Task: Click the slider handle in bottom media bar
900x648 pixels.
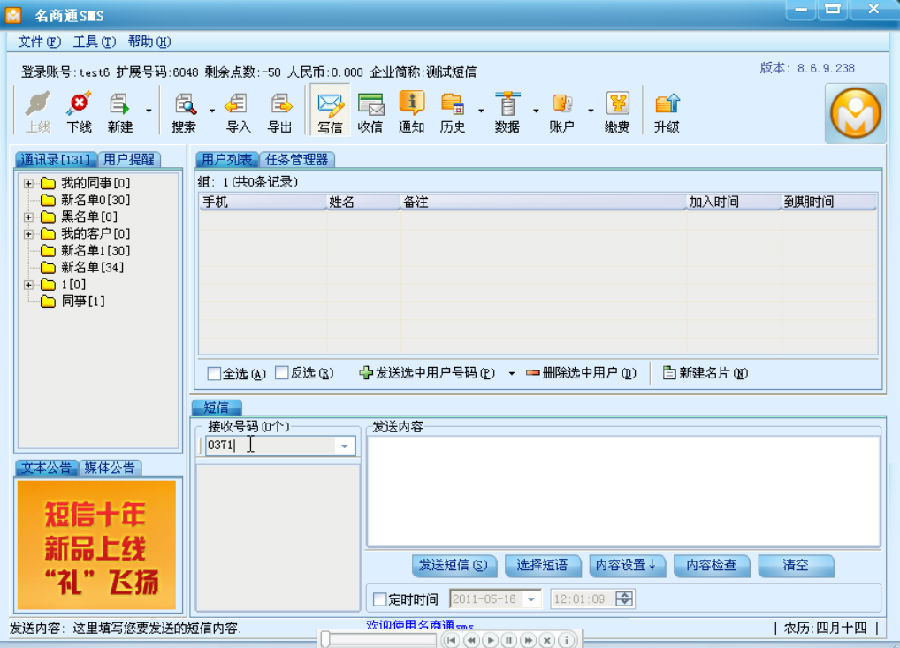Action: (325, 639)
